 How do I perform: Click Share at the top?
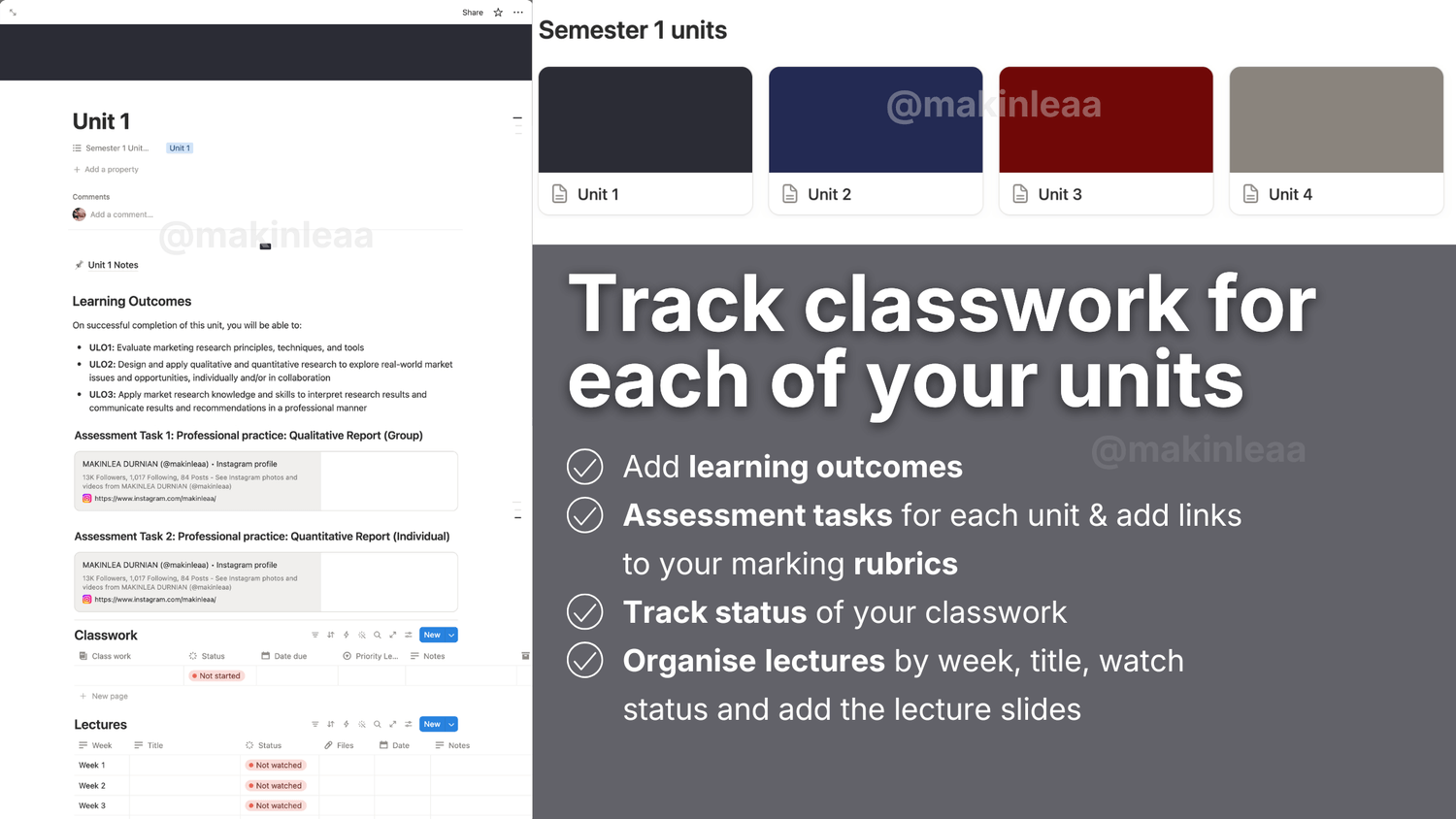pyautogui.click(x=473, y=13)
